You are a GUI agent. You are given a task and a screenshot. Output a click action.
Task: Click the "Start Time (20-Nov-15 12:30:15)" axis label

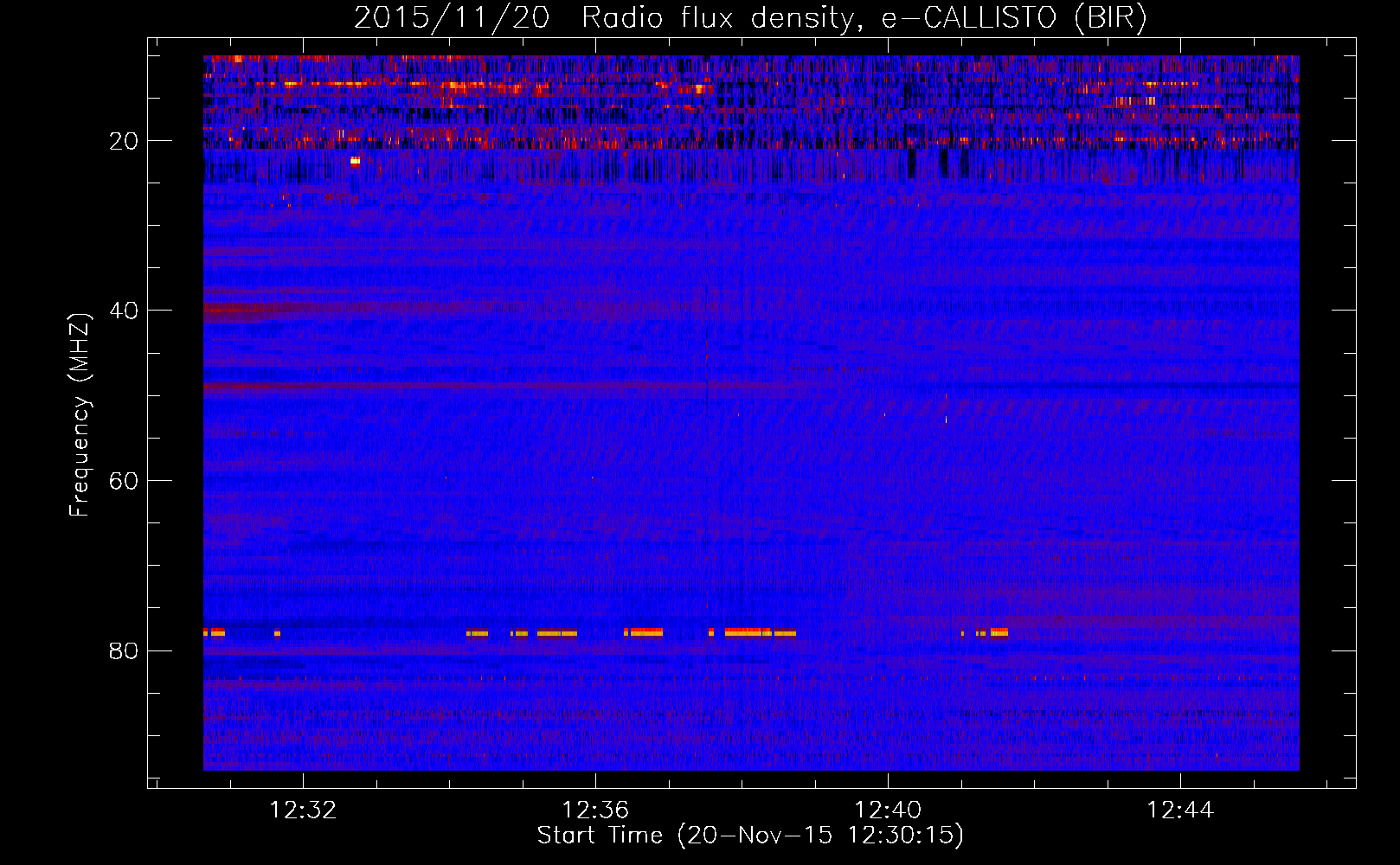(750, 836)
